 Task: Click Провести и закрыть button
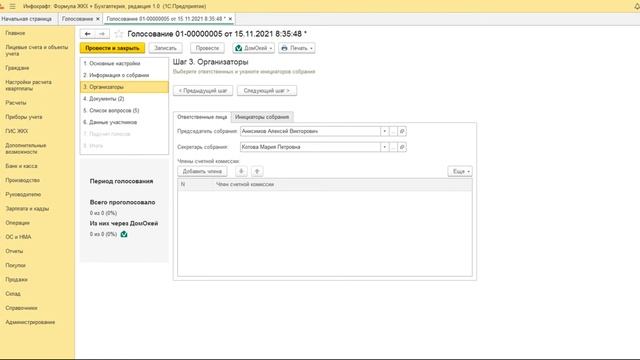pos(112,48)
